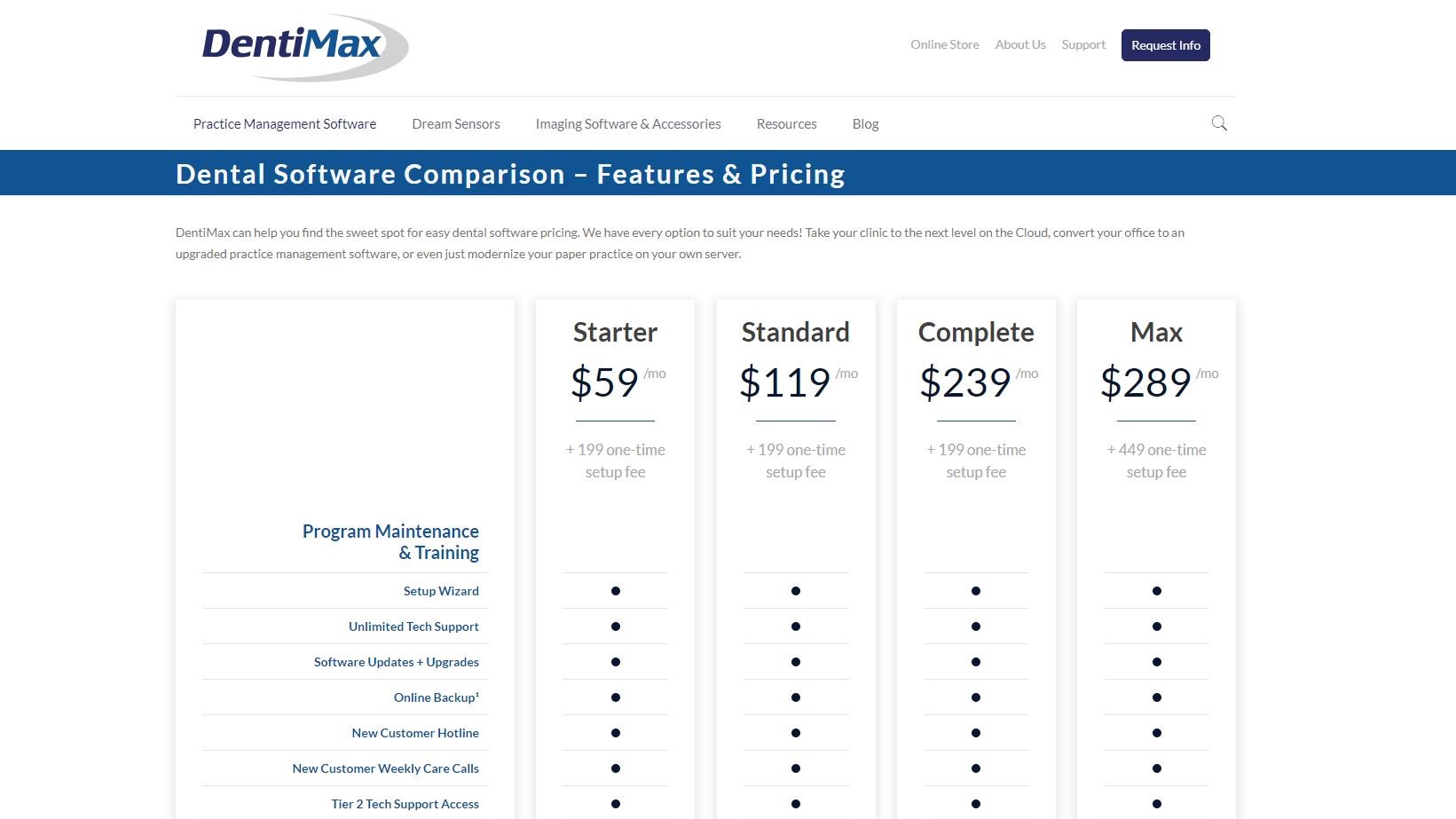This screenshot has width=1456, height=819.
Task: Click the Max plan's 449 setup fee text
Action: (x=1157, y=461)
